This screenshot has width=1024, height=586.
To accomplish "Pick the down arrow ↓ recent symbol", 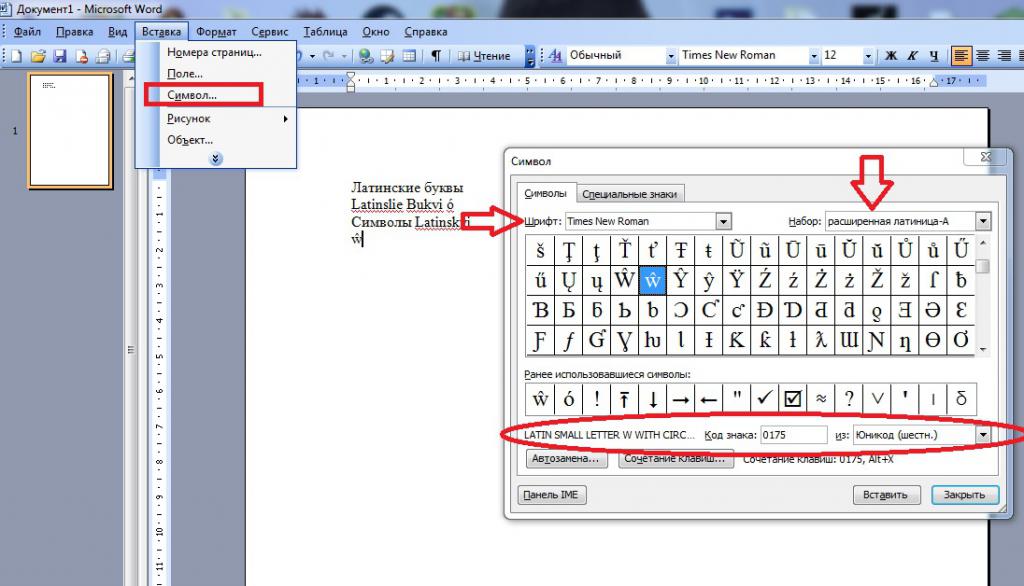I will click(x=652, y=399).
